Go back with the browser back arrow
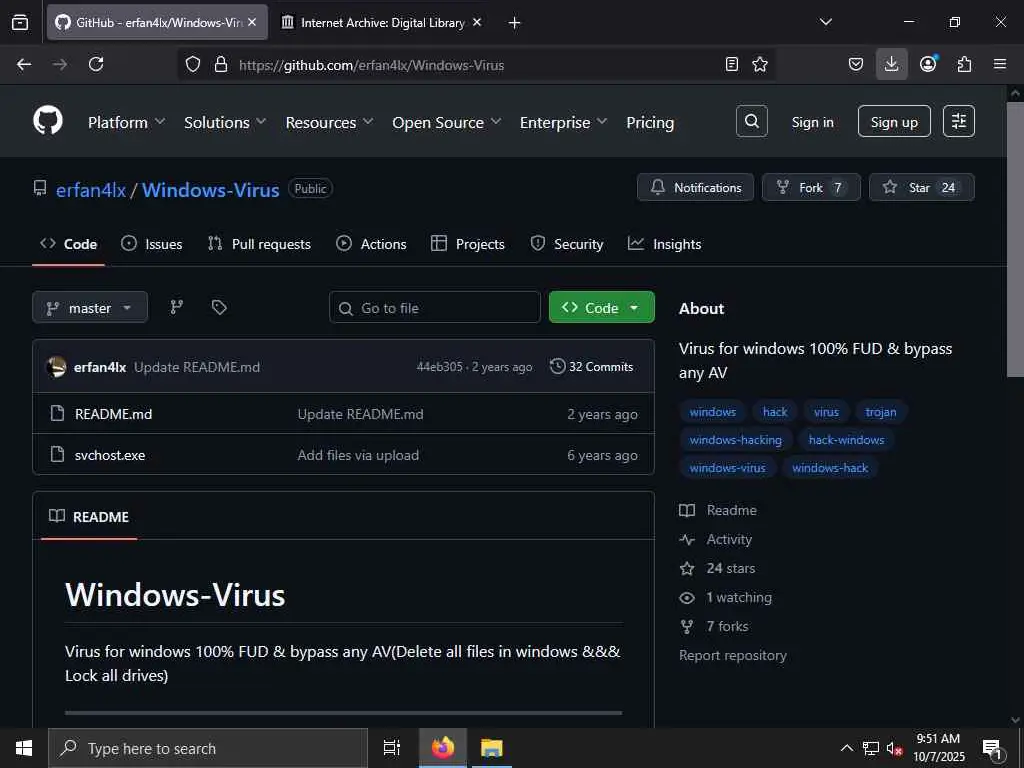Screen dimensions: 1024x768 point(24,64)
